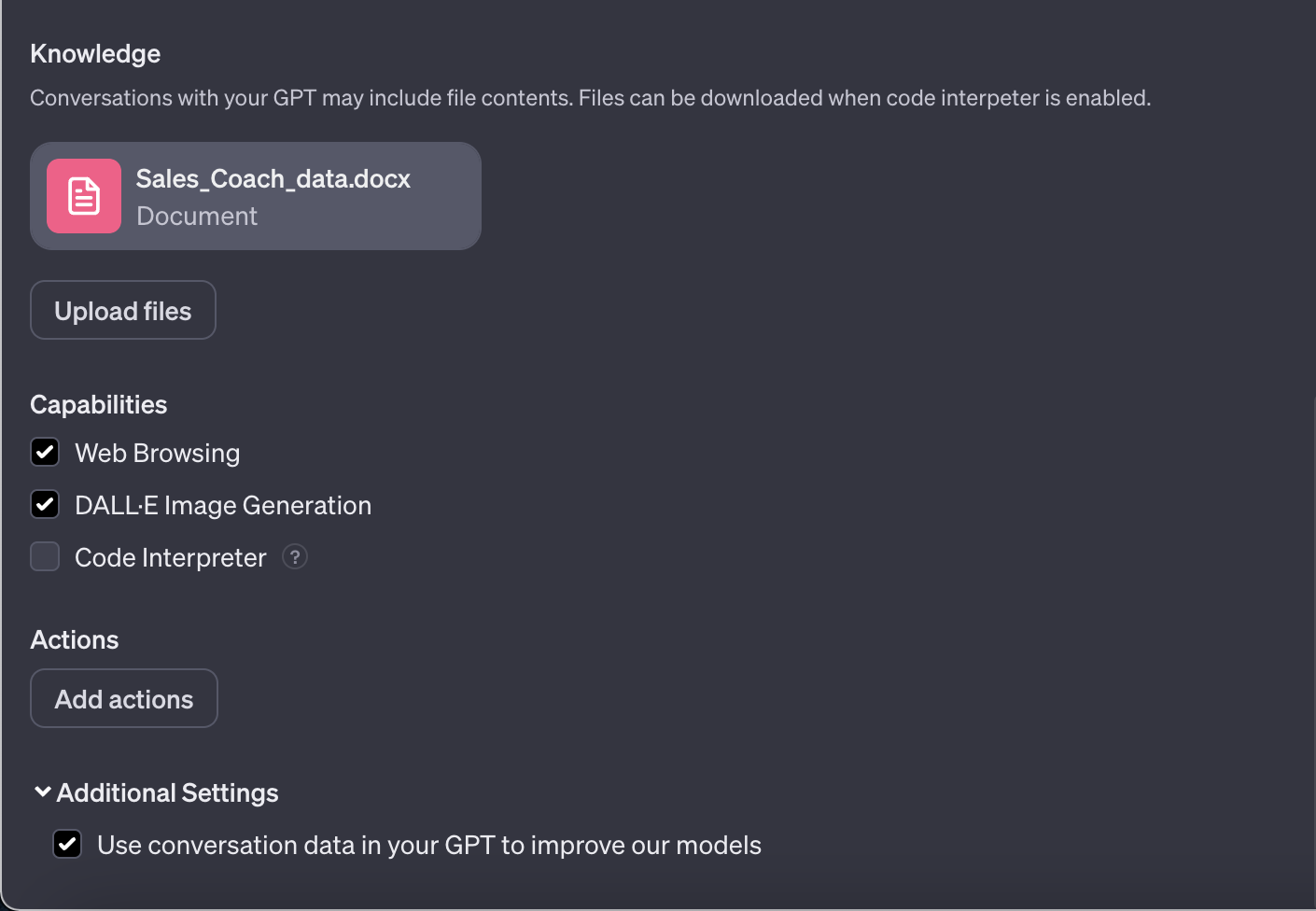The height and width of the screenshot is (911, 1316).
Task: Disable the DALL·E Image Generation checkbox
Action: (45, 505)
